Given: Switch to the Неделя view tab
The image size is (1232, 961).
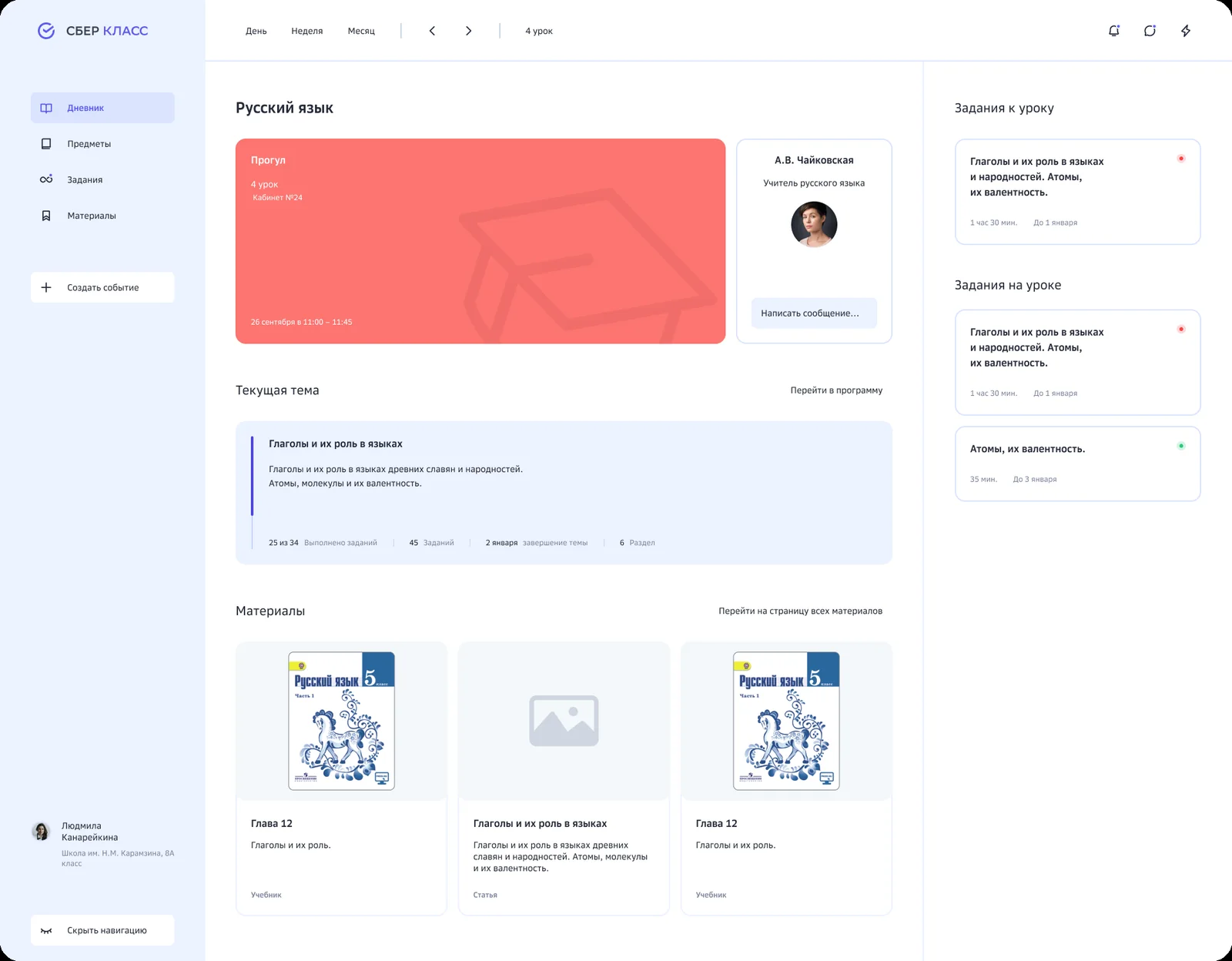Looking at the screenshot, I should pyautogui.click(x=307, y=31).
